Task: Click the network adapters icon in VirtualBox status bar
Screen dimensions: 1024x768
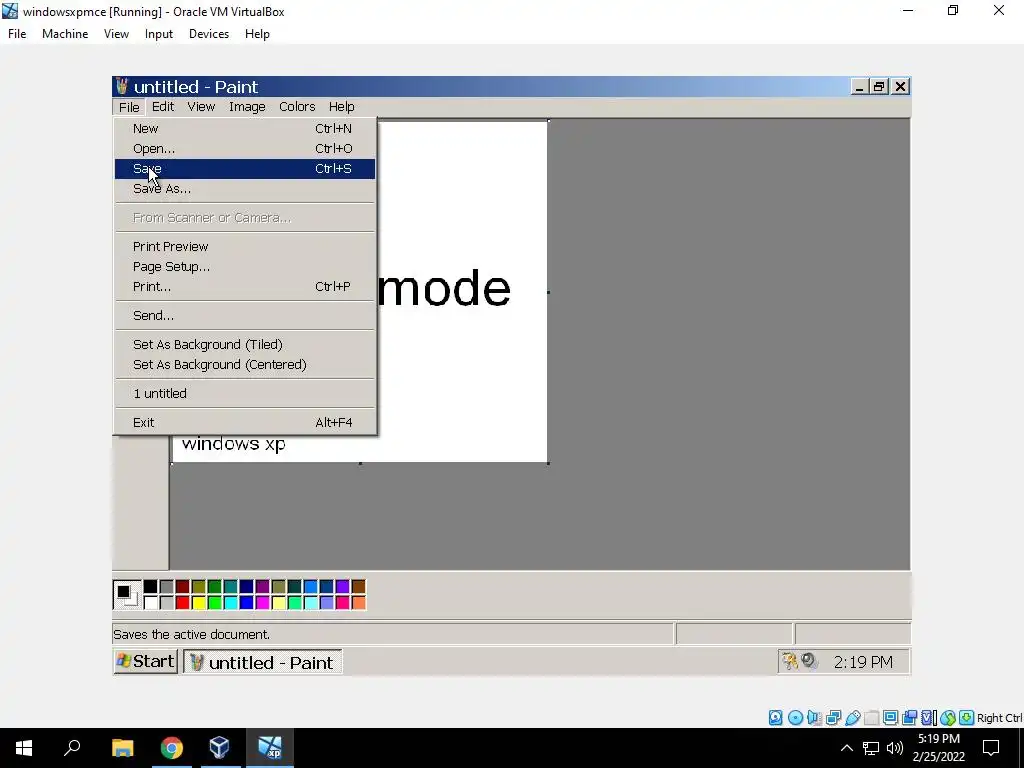Action: (x=833, y=718)
